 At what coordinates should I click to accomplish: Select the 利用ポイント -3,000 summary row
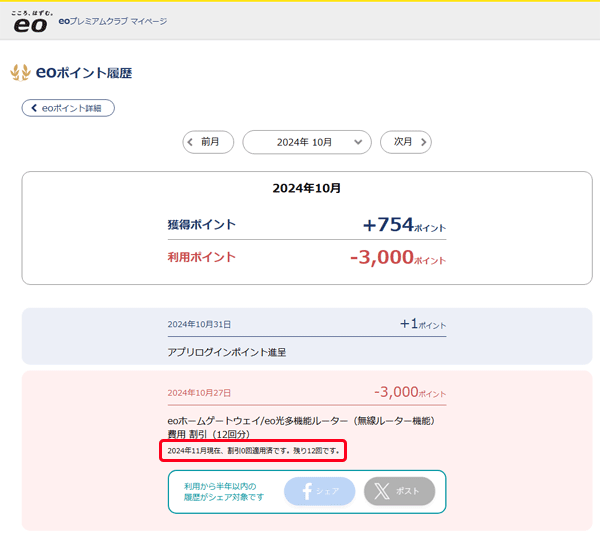(306, 257)
